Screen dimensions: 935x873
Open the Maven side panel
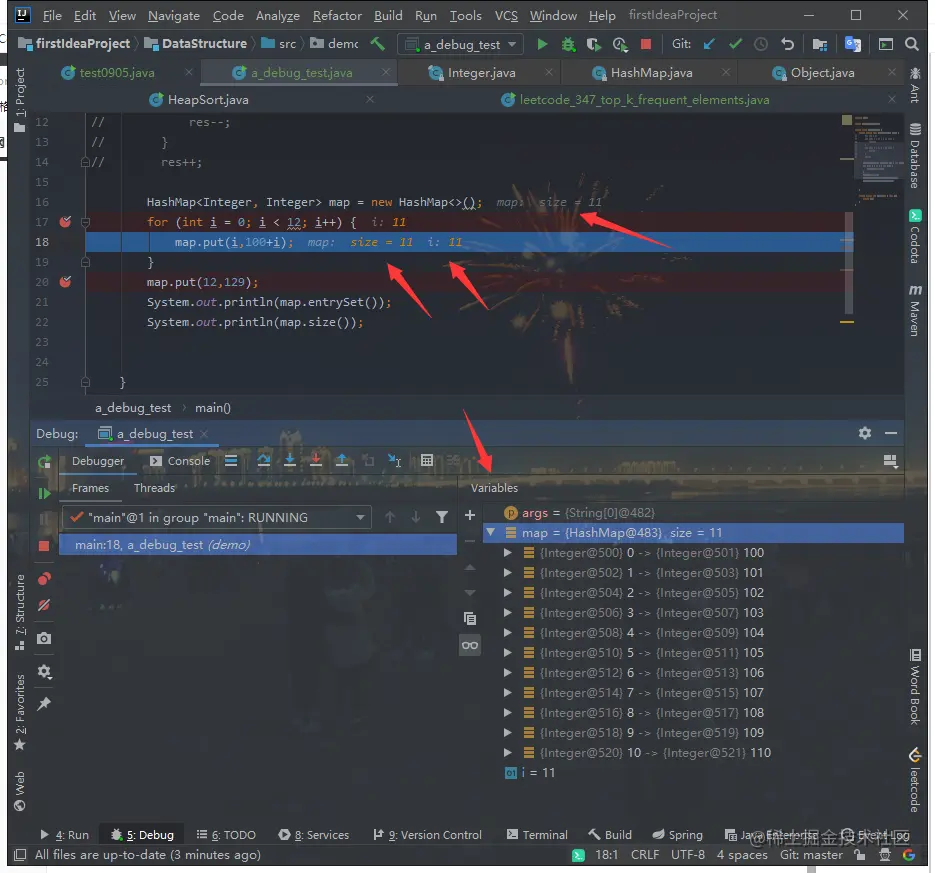pos(915,310)
